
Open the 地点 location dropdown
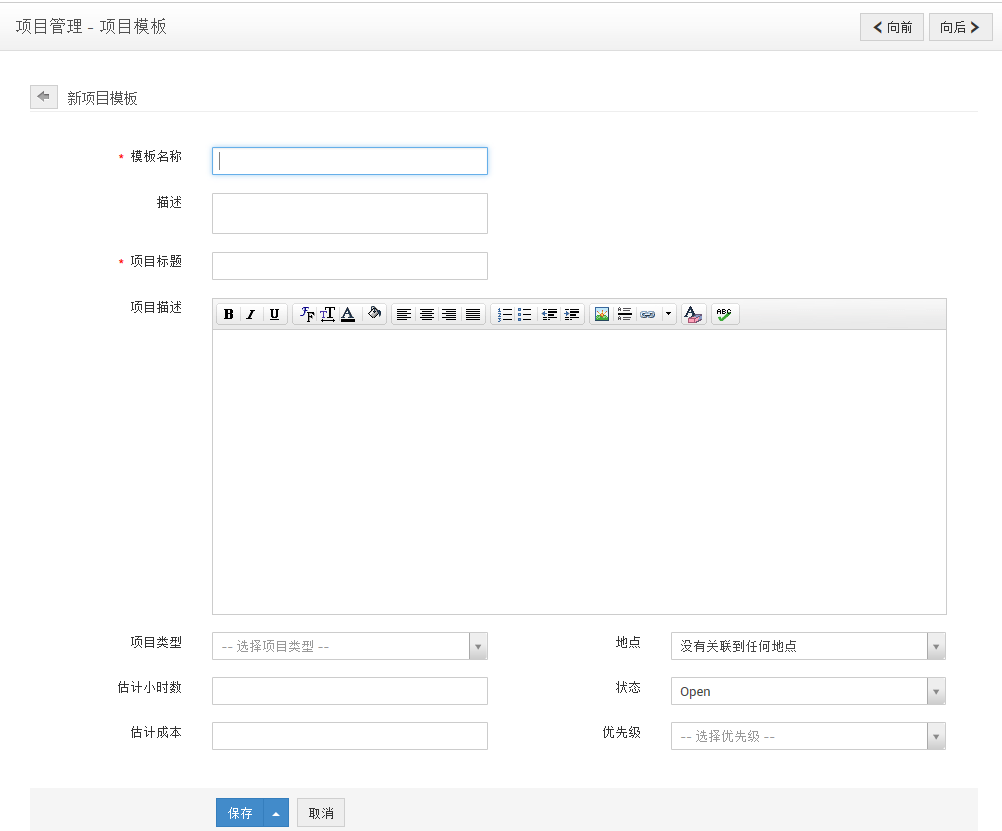point(808,646)
